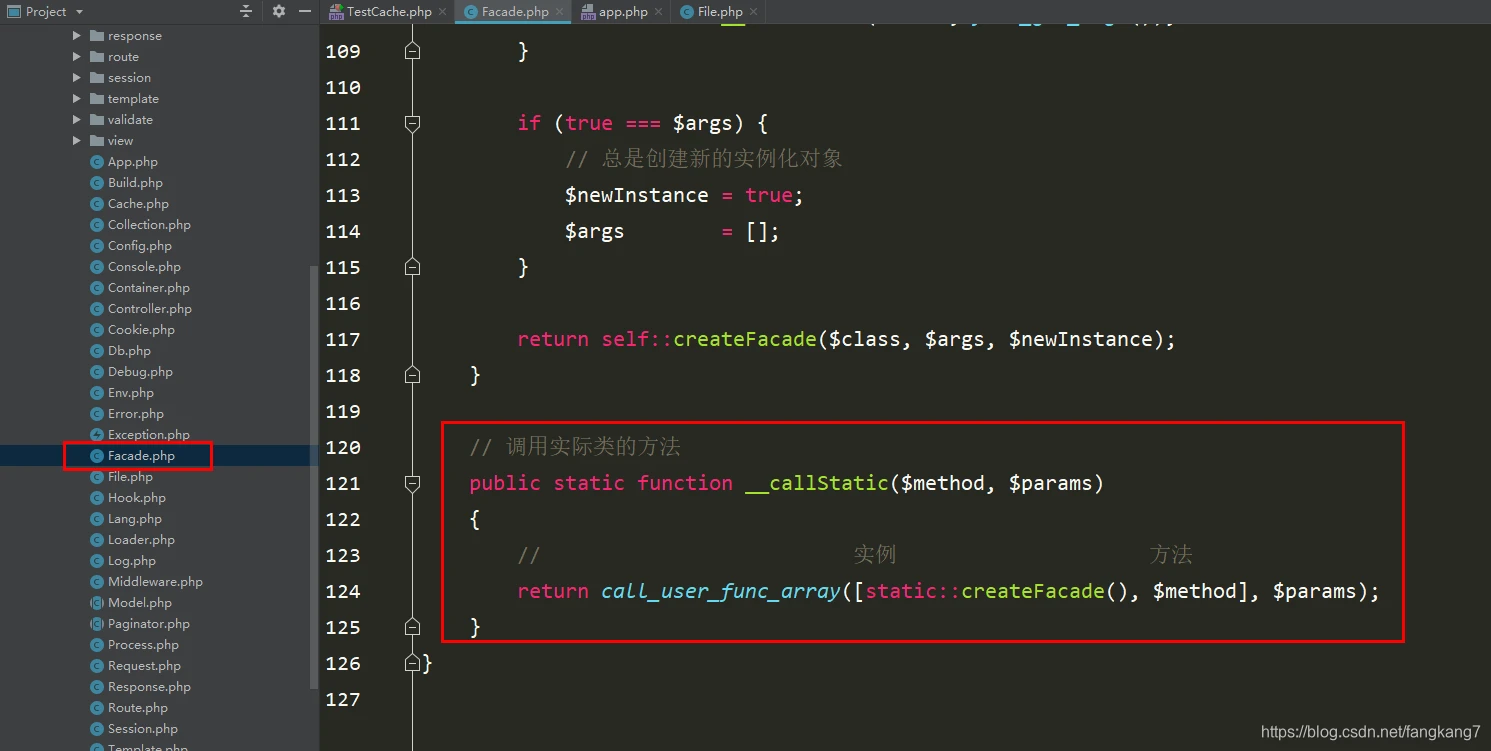Toggle fold marker at line 121
Image resolution: width=1491 pixels, height=751 pixels.
[x=412, y=483]
